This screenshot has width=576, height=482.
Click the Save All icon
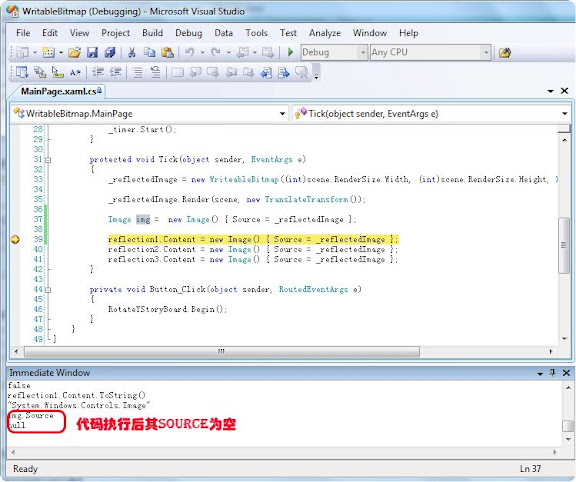click(x=110, y=53)
